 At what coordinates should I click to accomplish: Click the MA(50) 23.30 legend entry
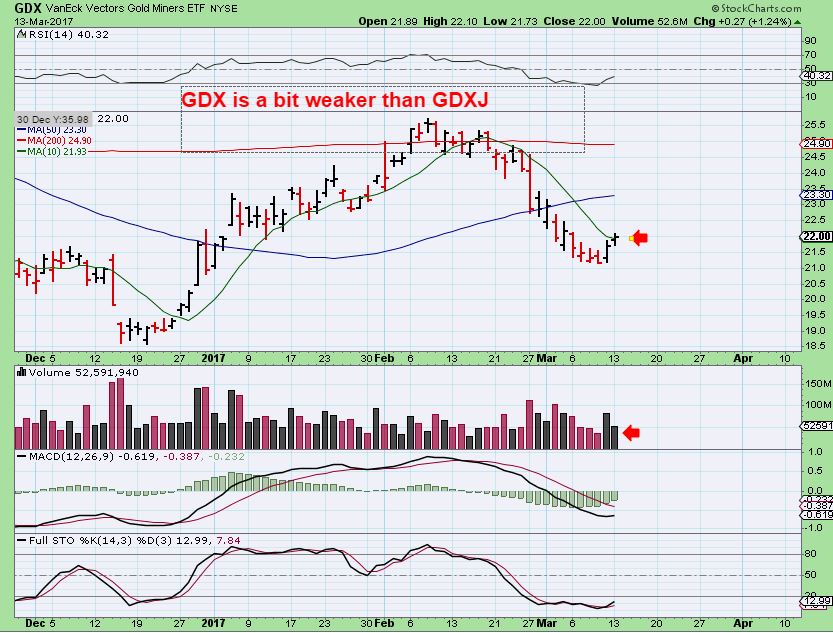pos(52,130)
